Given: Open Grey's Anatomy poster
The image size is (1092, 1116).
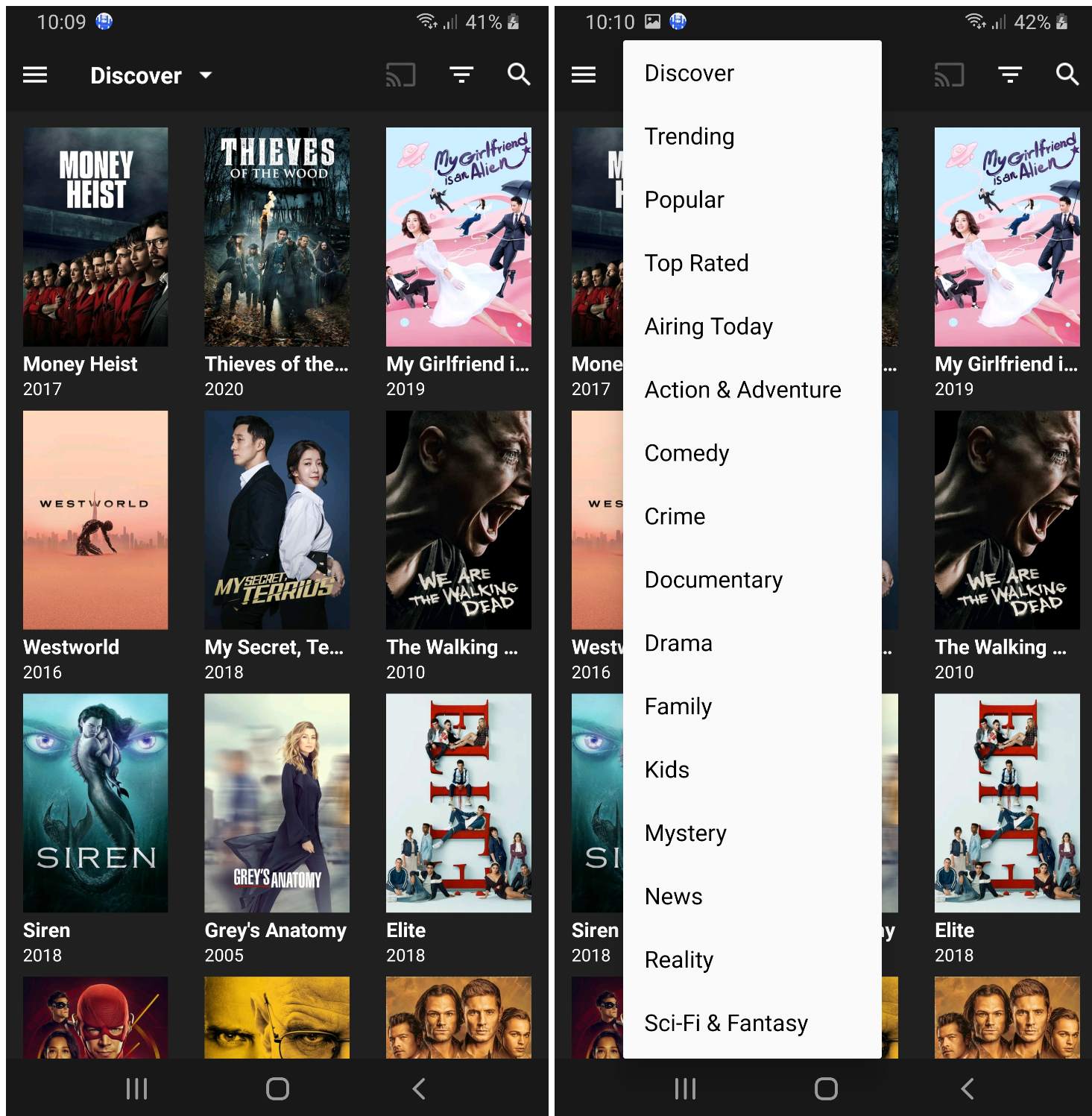Looking at the screenshot, I should (277, 803).
